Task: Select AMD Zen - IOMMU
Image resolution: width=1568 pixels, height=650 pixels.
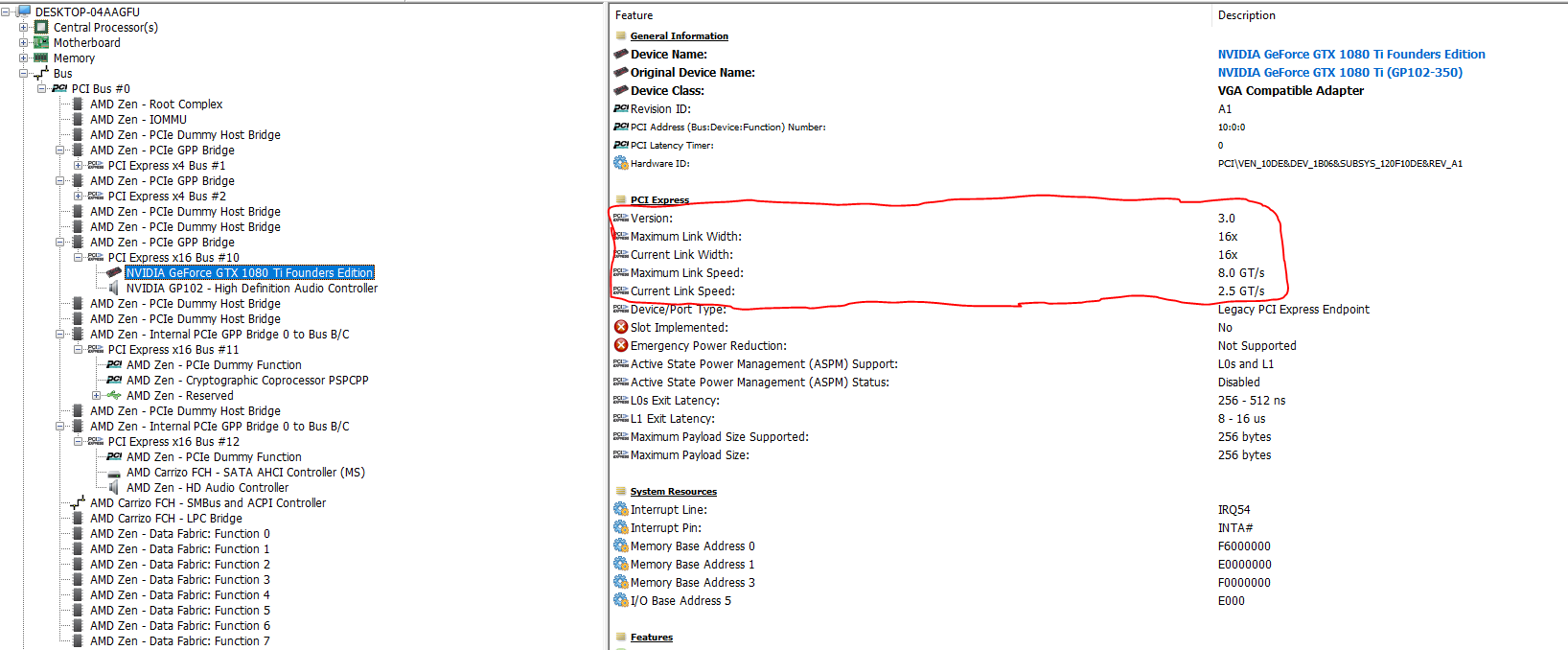Action: [x=138, y=119]
